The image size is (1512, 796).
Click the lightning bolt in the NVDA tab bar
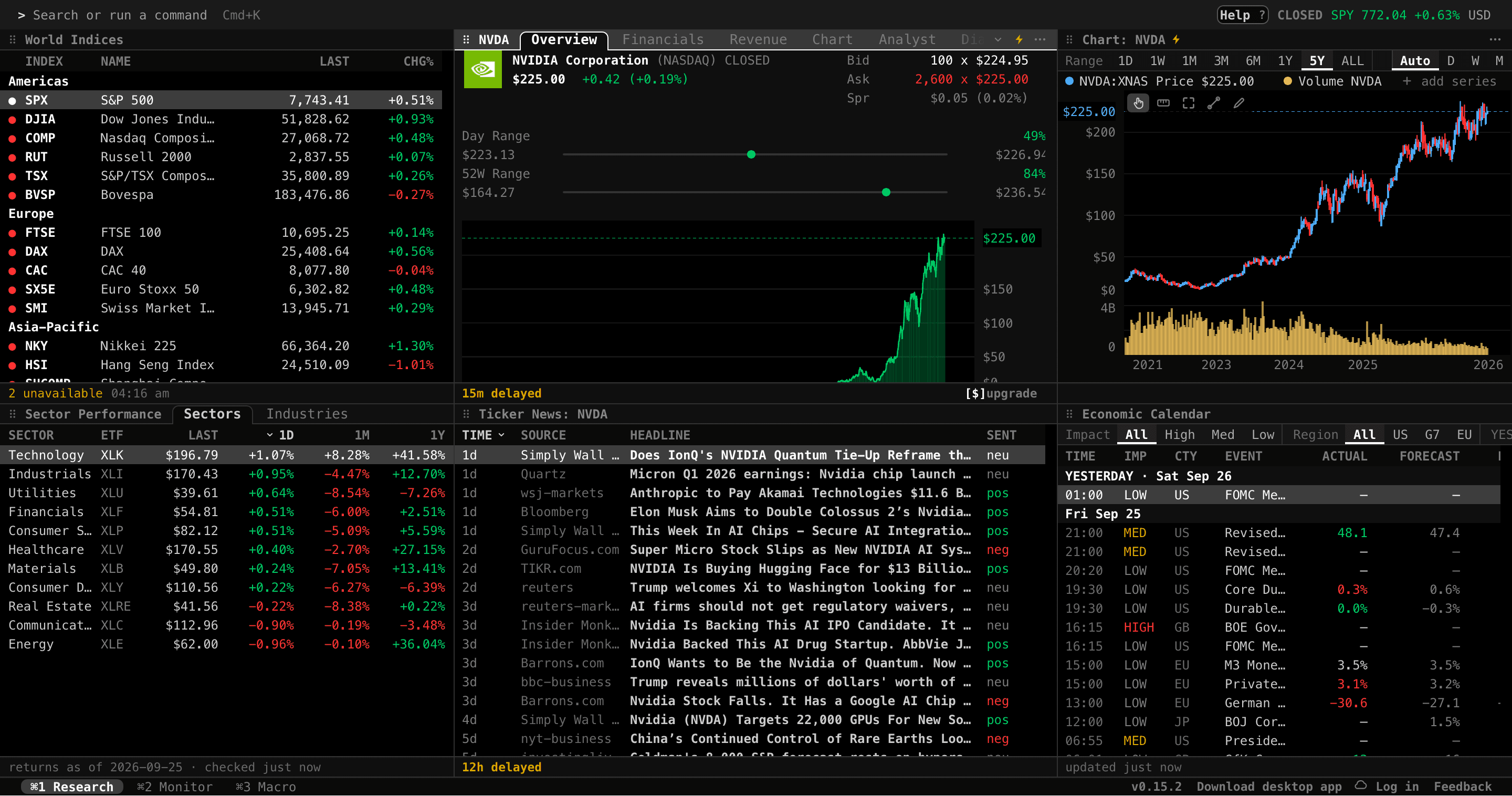1019,39
